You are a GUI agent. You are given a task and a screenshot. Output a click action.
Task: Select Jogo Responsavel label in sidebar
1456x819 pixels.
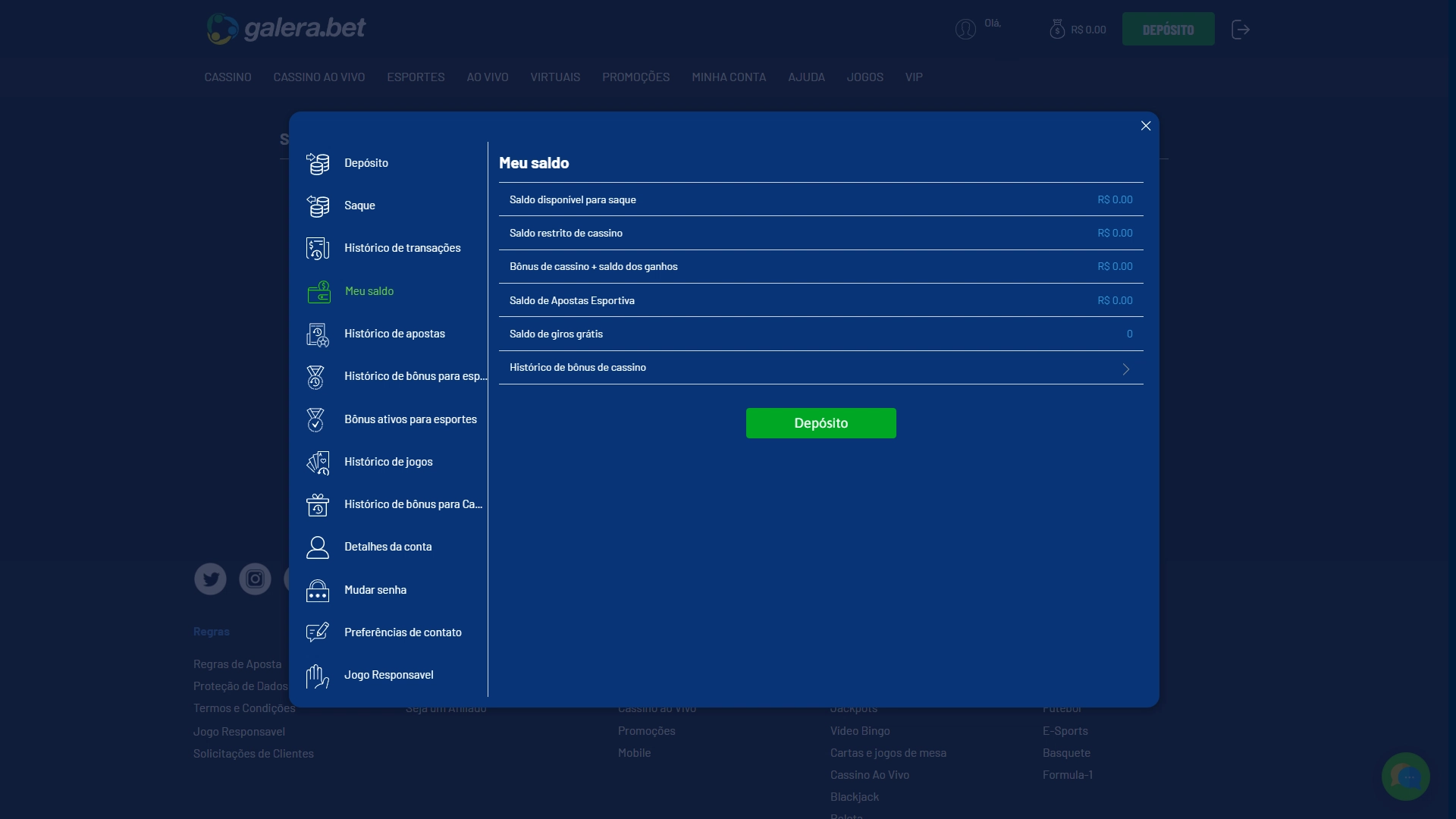(x=389, y=675)
